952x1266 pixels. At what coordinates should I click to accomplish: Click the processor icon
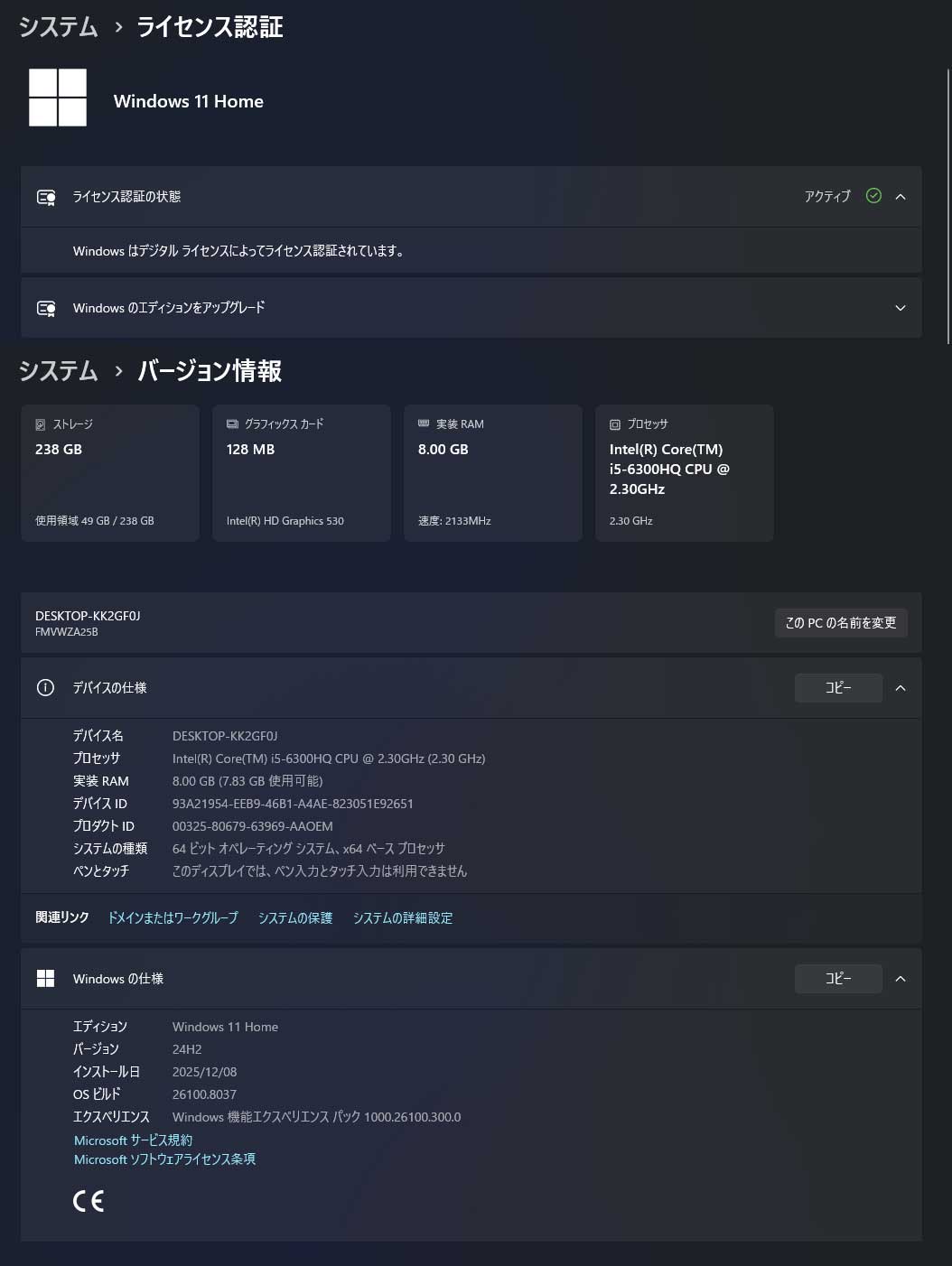[x=615, y=424]
